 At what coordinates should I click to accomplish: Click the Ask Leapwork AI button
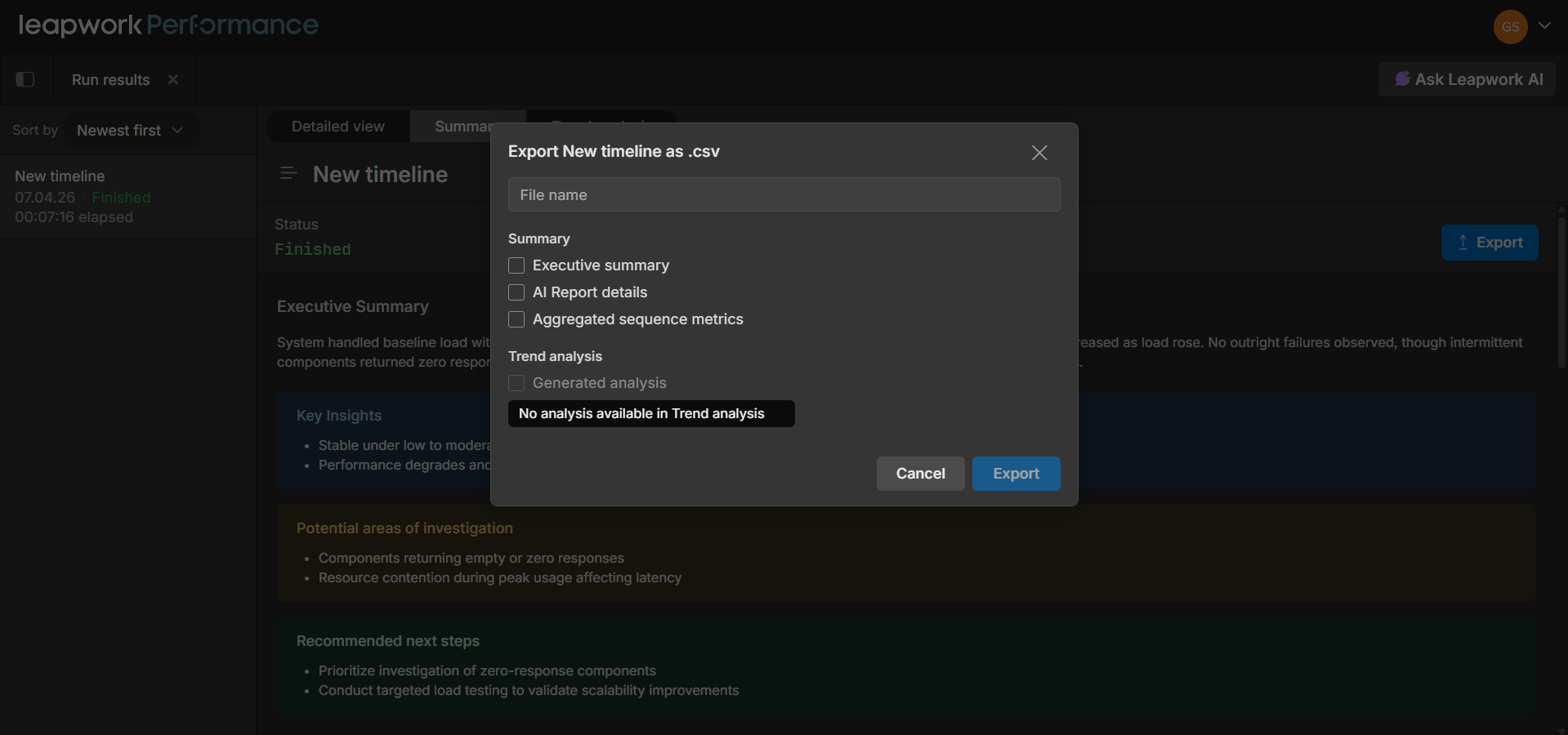(x=1467, y=79)
